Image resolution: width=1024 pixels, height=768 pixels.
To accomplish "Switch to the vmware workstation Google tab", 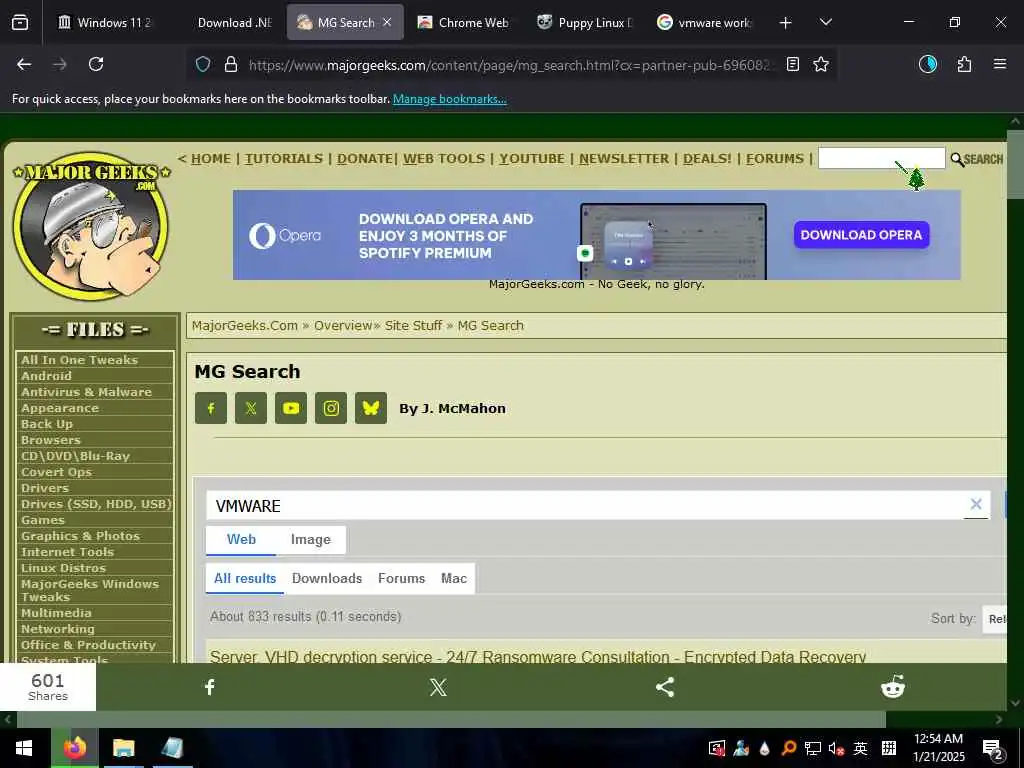I will coord(705,23).
